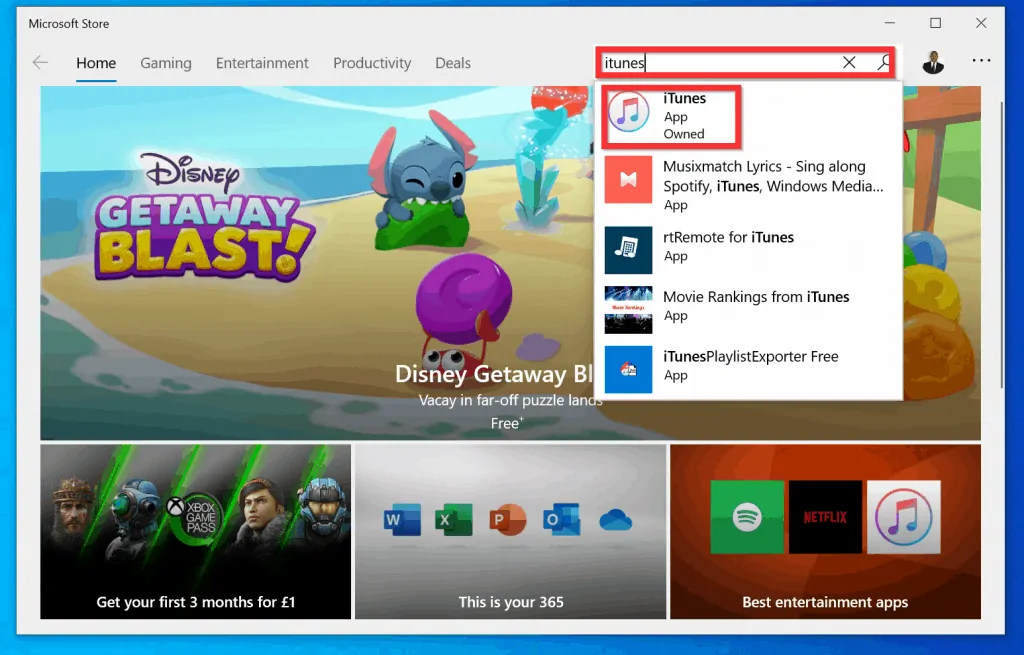Click the Netflix tile icon
Viewport: 1024px width, 655px height.
coord(825,517)
